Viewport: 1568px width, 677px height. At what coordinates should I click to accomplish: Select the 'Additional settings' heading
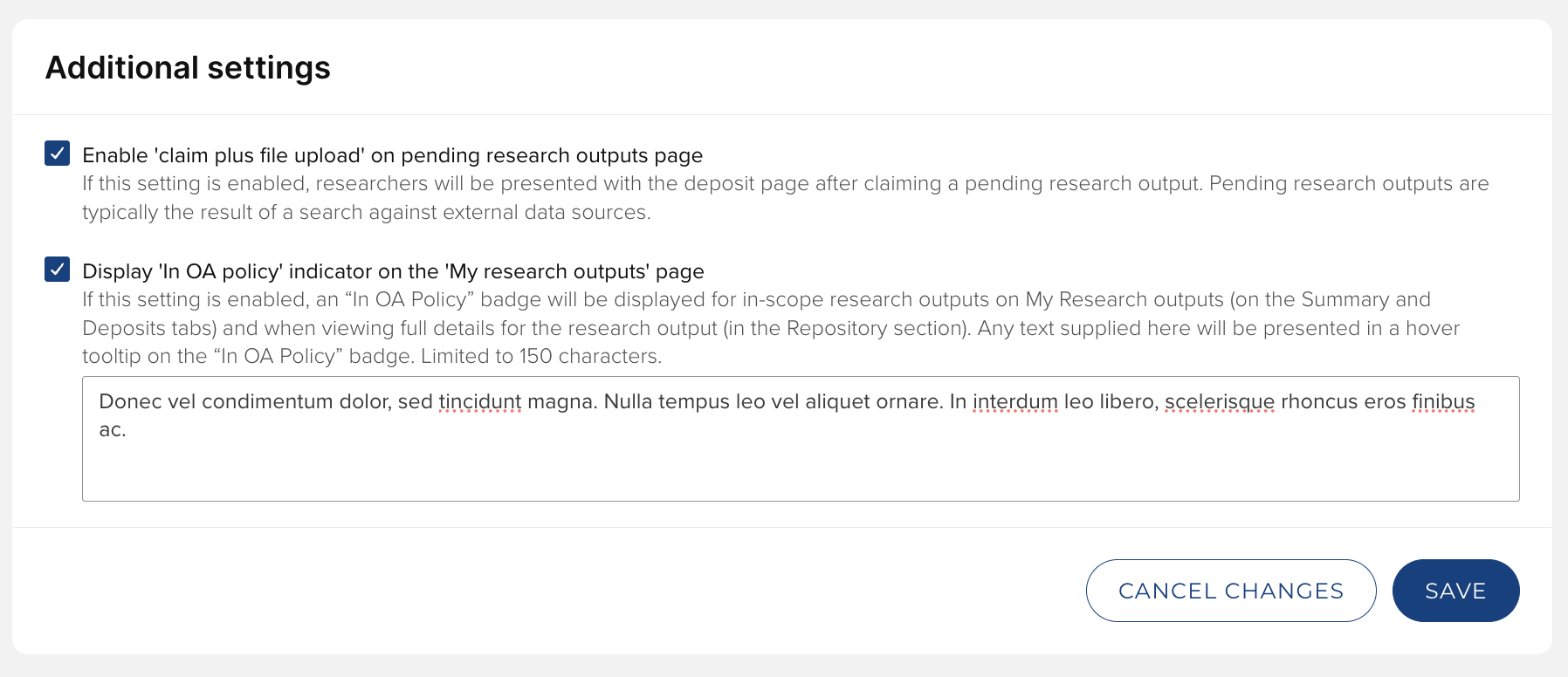tap(188, 68)
